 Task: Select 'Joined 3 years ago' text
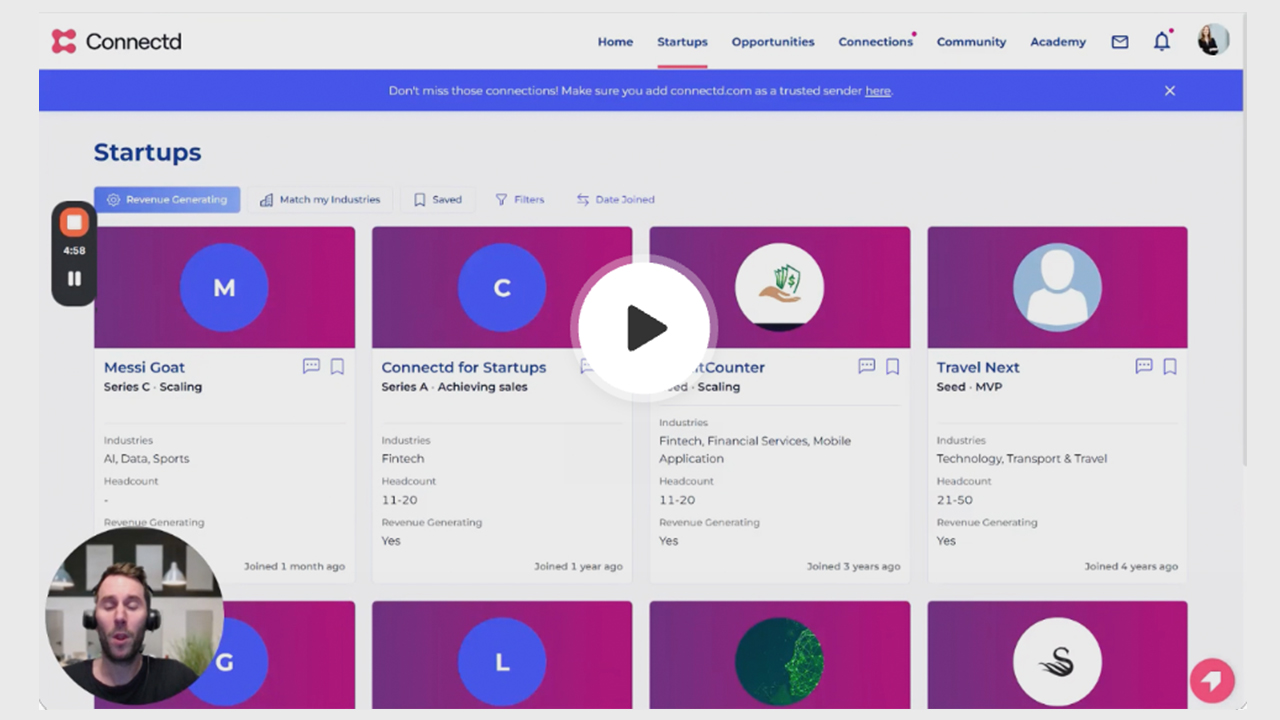(854, 566)
